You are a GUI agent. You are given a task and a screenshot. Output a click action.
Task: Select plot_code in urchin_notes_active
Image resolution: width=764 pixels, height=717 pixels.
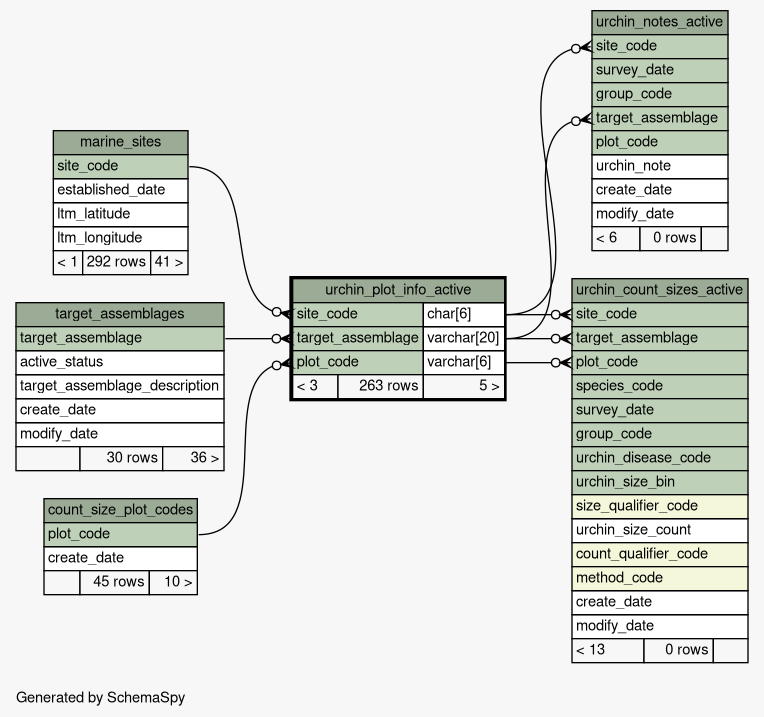(x=660, y=142)
